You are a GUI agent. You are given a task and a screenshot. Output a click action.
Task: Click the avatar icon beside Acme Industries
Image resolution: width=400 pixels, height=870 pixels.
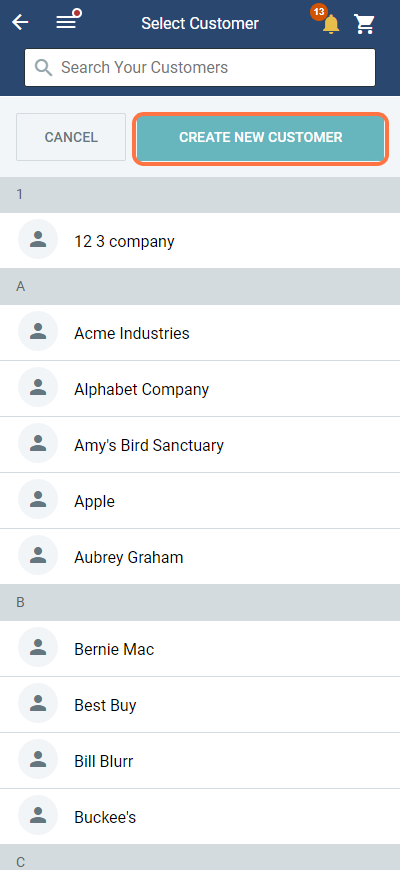click(x=38, y=331)
